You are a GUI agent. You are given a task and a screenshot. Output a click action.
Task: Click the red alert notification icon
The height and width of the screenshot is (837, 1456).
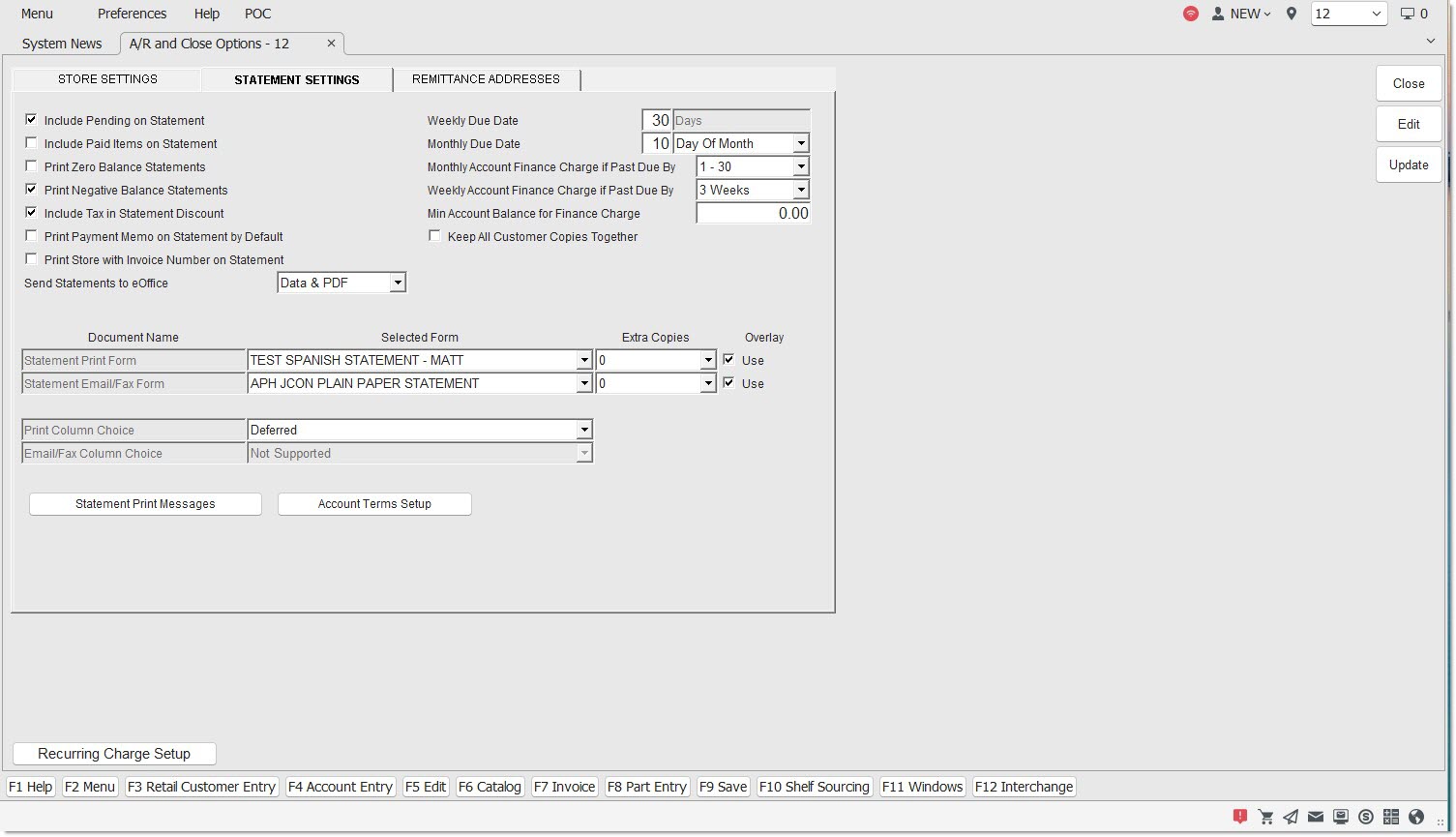click(1240, 816)
